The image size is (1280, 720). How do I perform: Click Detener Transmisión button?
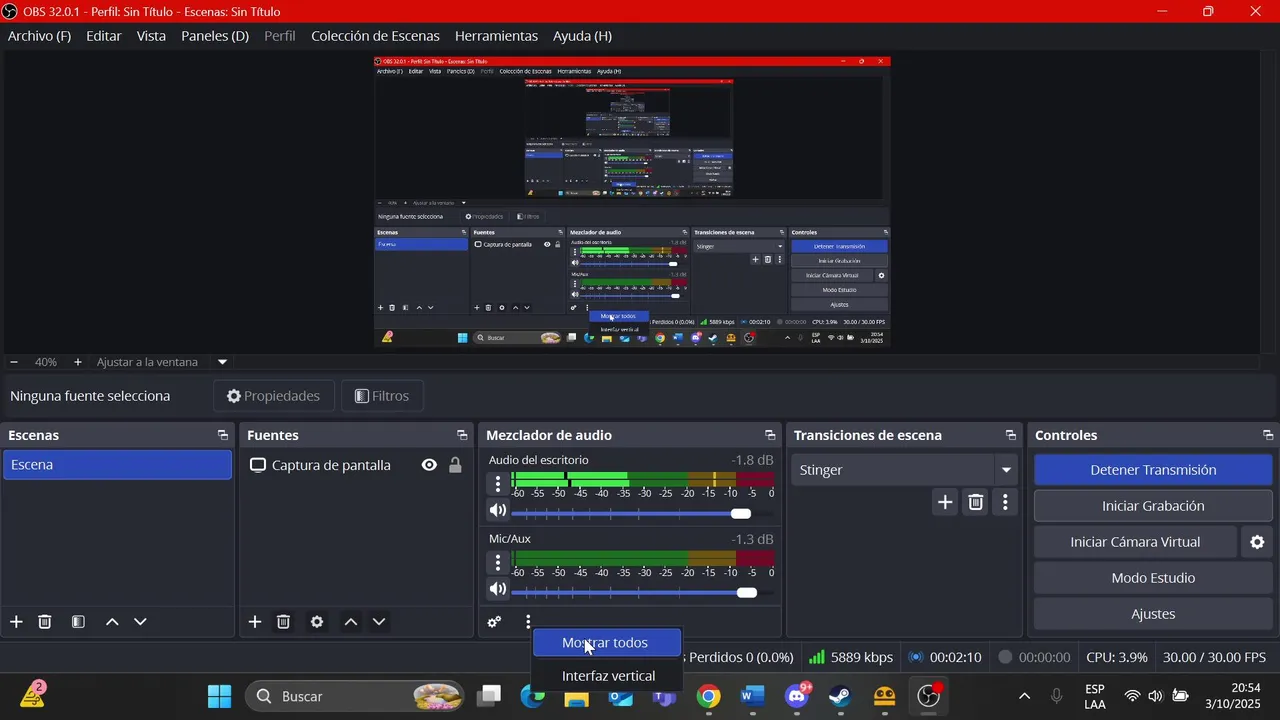(x=1153, y=470)
